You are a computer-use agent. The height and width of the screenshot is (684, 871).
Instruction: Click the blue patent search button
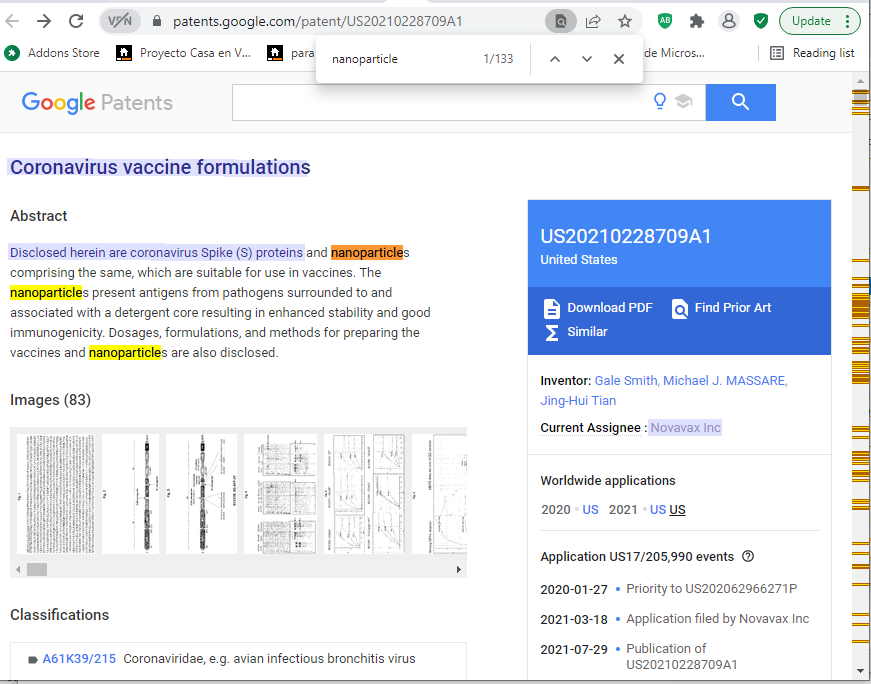pos(740,102)
